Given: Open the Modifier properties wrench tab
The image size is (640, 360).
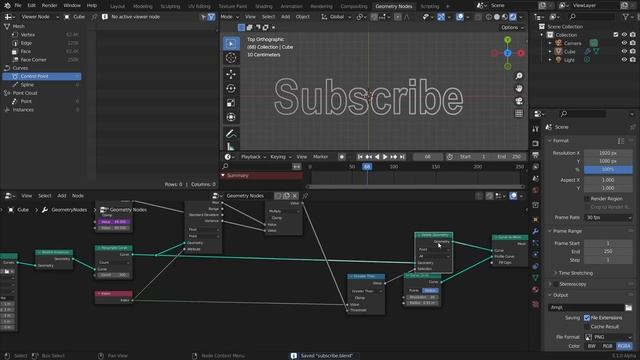Looking at the screenshot, I should [x=536, y=231].
